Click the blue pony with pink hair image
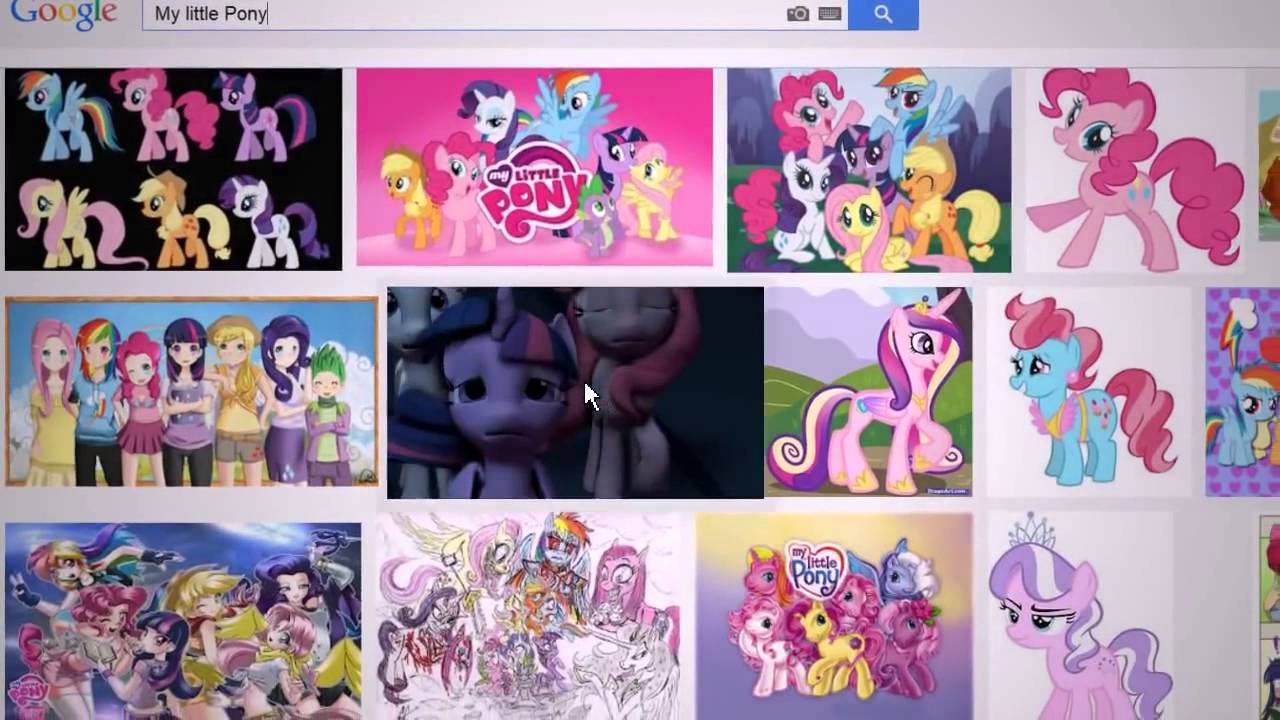The width and height of the screenshot is (1280, 720). tap(1088, 392)
